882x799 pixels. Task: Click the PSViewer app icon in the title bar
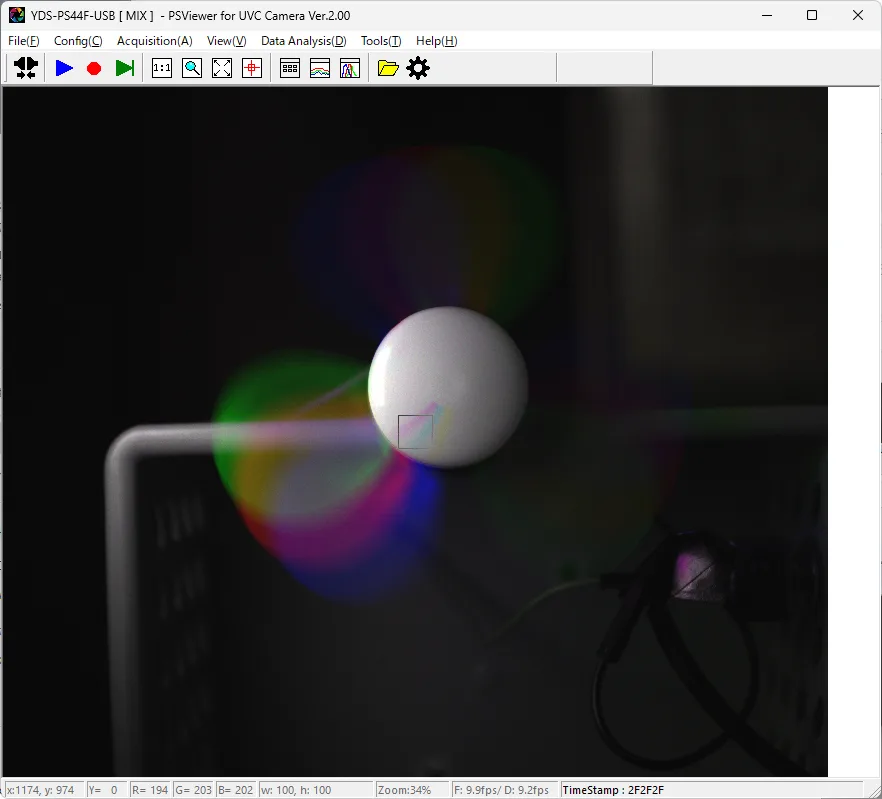point(17,15)
